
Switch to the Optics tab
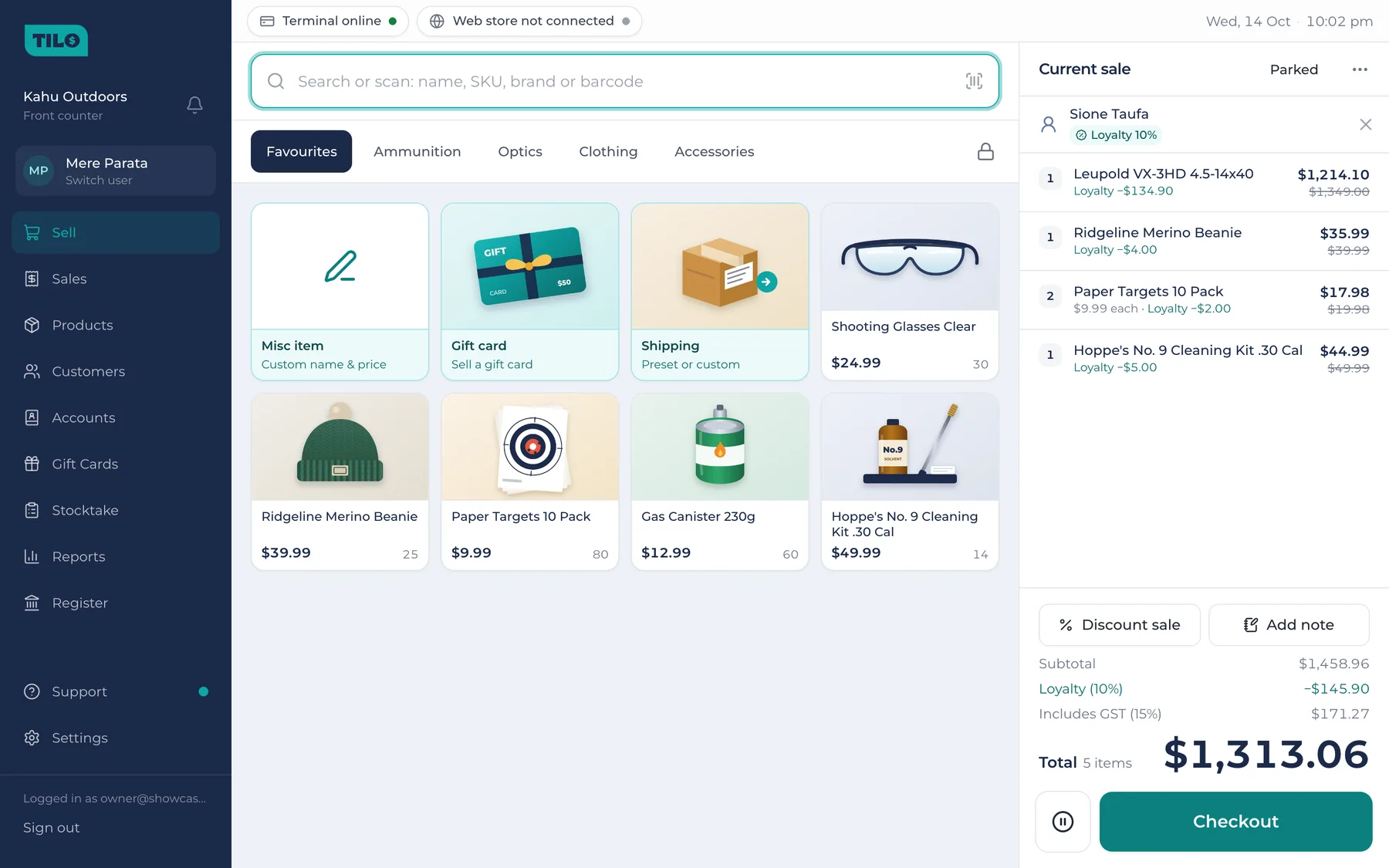pos(520,151)
